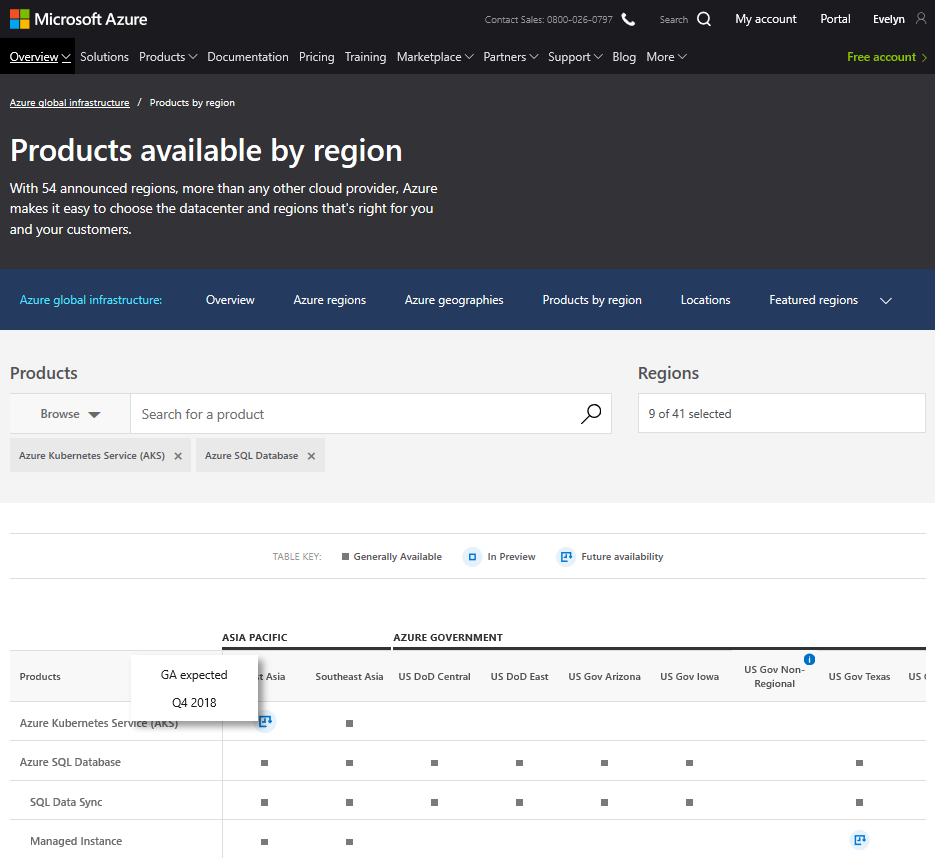This screenshot has height=858, width=935.
Task: Click the AKS future availability icon for East Asia
Action: coord(265,721)
